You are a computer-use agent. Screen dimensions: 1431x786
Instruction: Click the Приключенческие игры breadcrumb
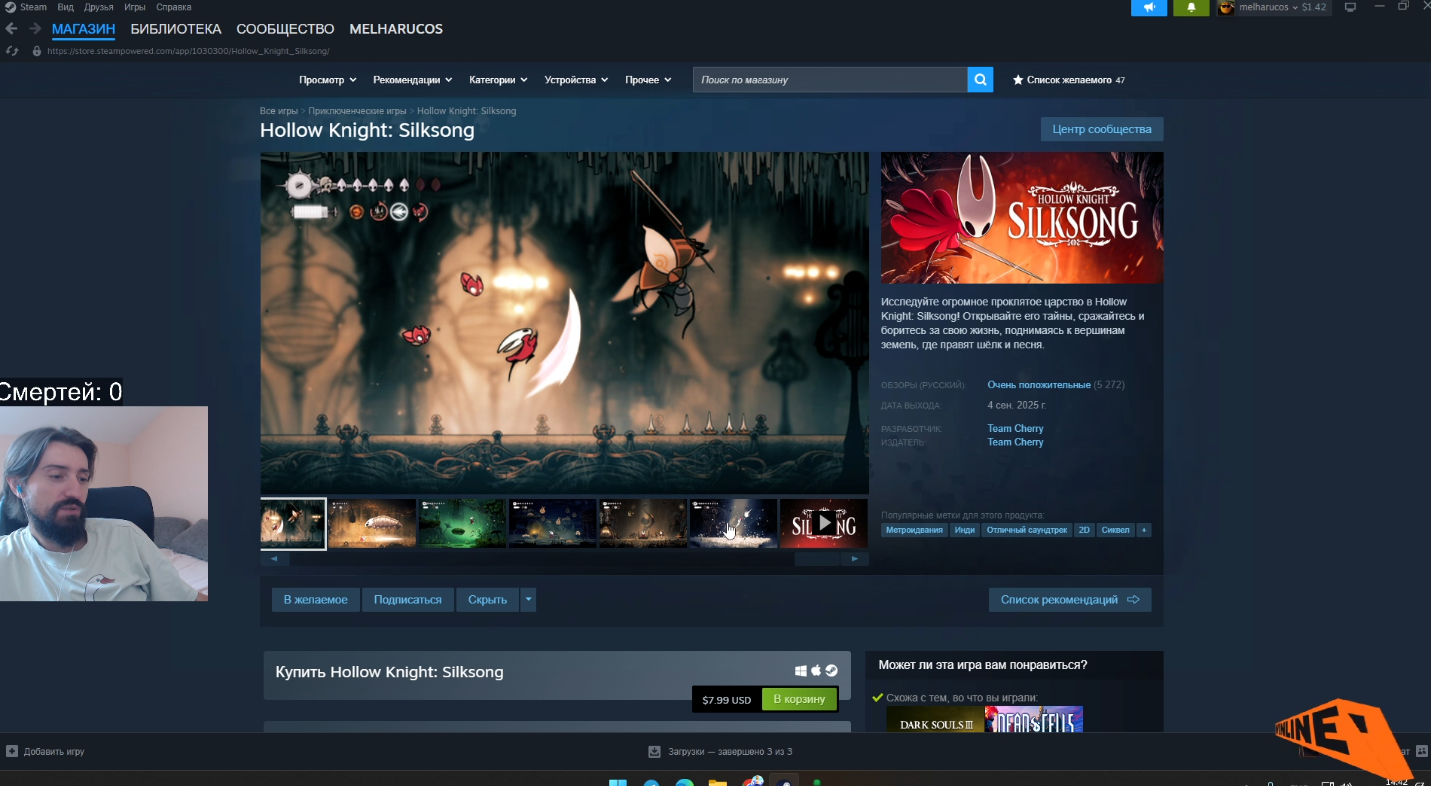pos(357,111)
